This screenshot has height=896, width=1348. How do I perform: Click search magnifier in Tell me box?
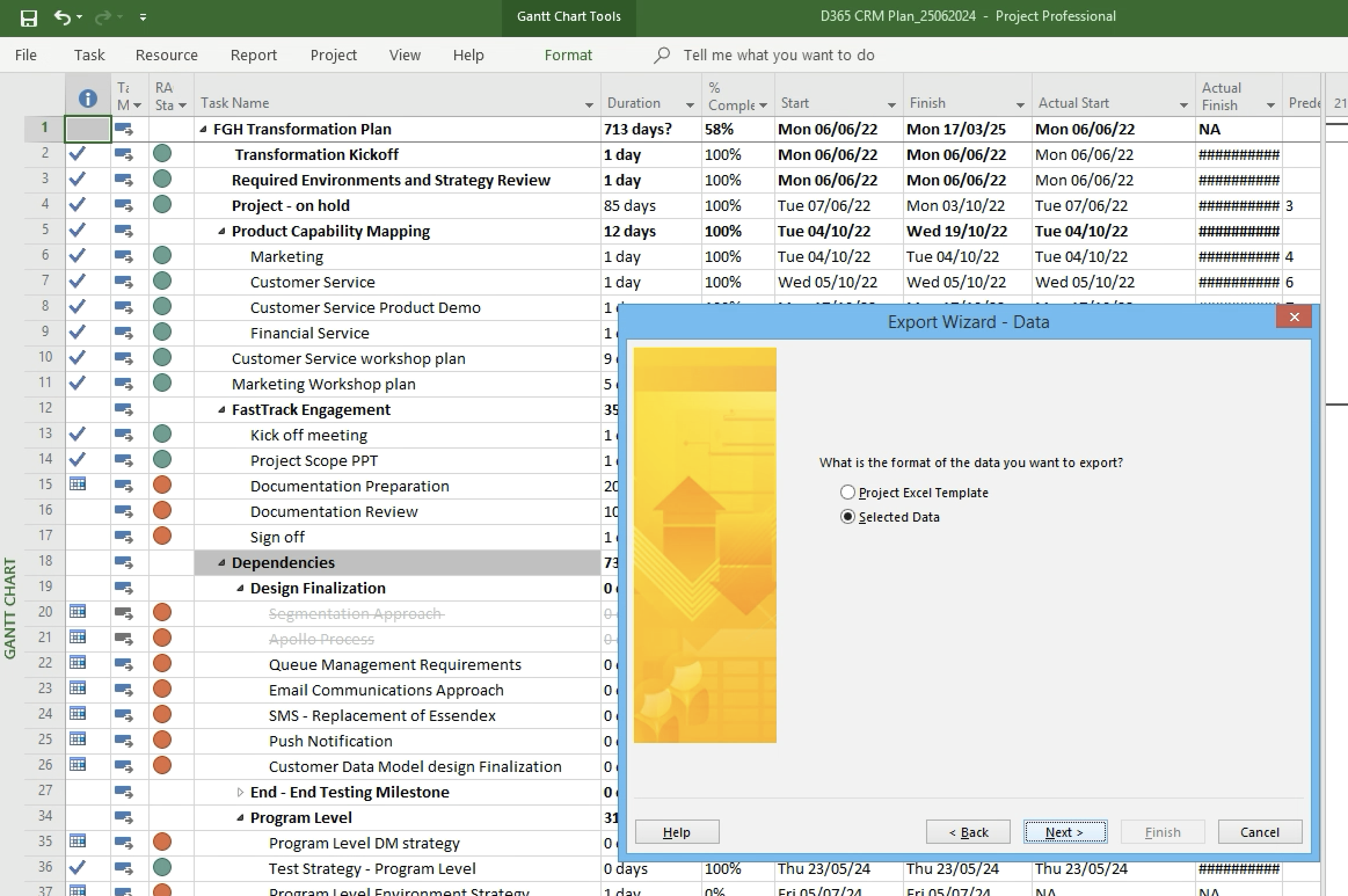pos(662,55)
